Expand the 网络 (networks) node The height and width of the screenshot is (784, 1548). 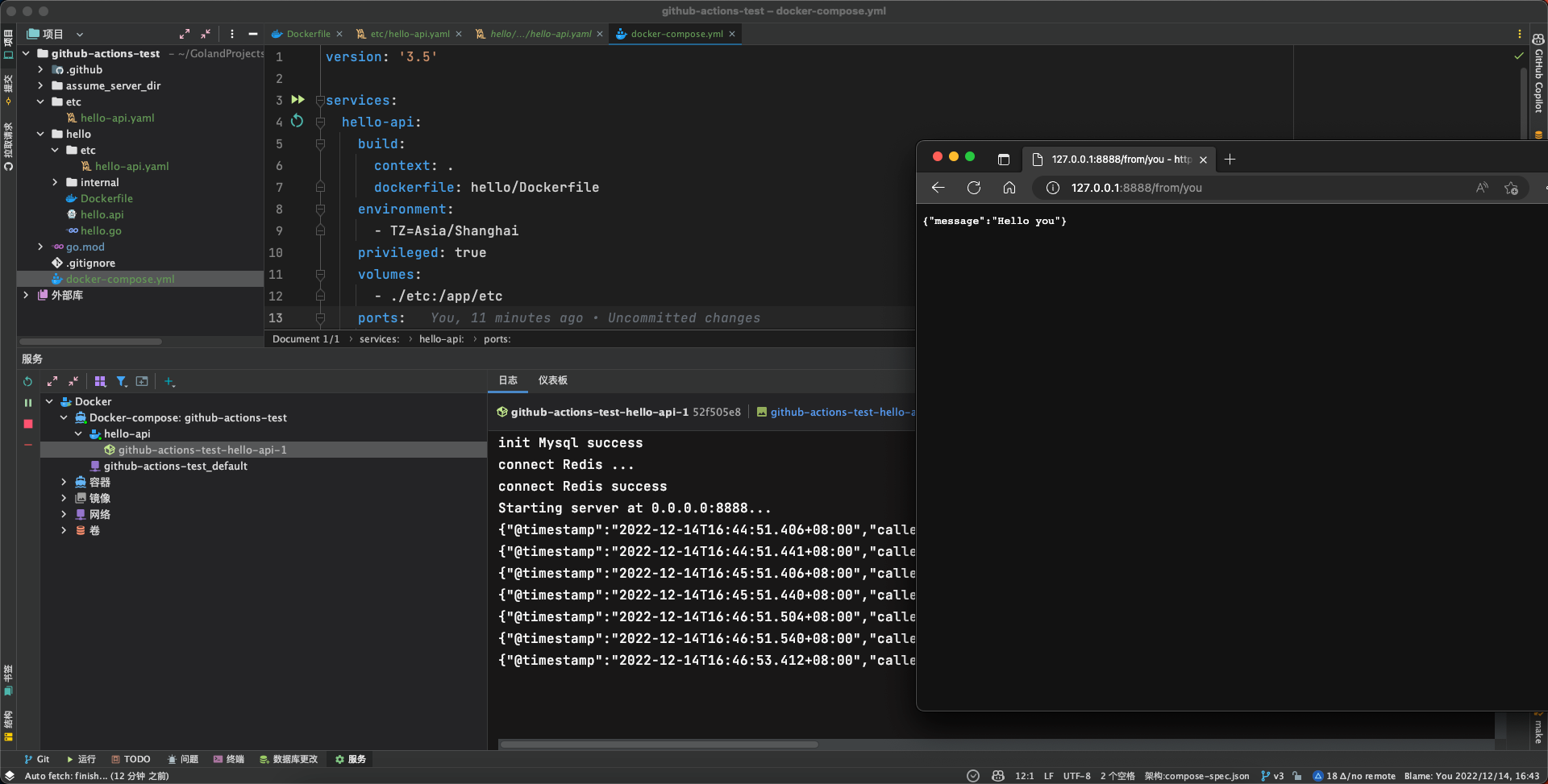[64, 514]
